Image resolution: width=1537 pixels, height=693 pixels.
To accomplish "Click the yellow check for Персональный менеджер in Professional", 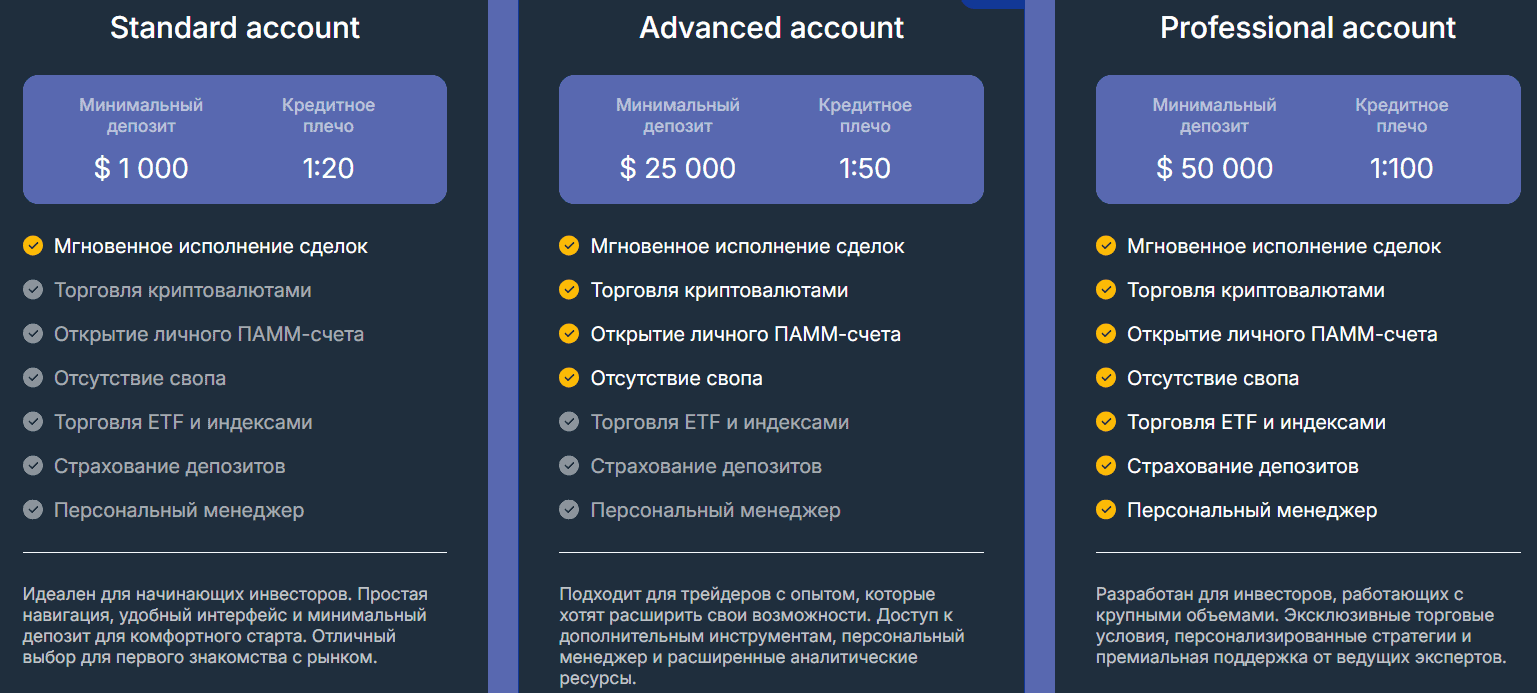I will [x=1106, y=509].
